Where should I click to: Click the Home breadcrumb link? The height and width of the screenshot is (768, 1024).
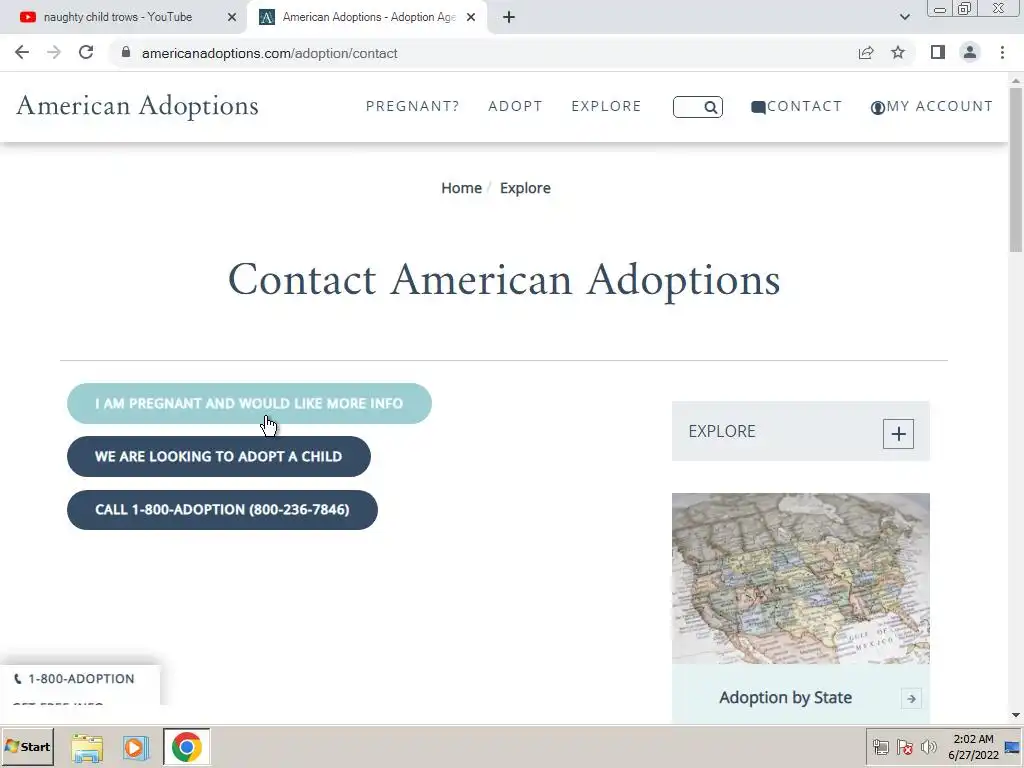pyautogui.click(x=461, y=188)
